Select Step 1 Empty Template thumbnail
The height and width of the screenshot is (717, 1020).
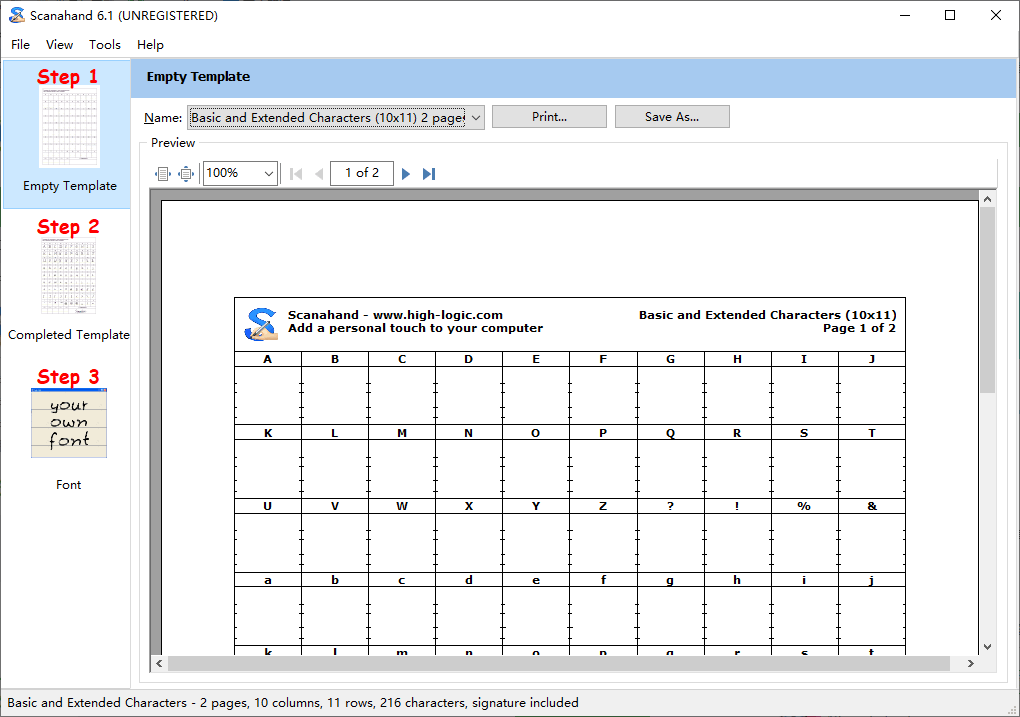tap(70, 127)
